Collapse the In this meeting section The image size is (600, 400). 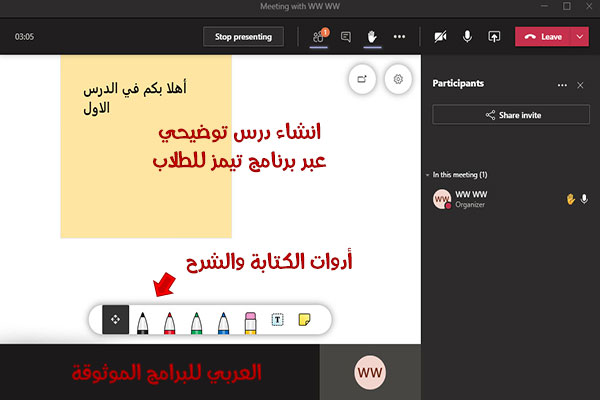coord(427,175)
